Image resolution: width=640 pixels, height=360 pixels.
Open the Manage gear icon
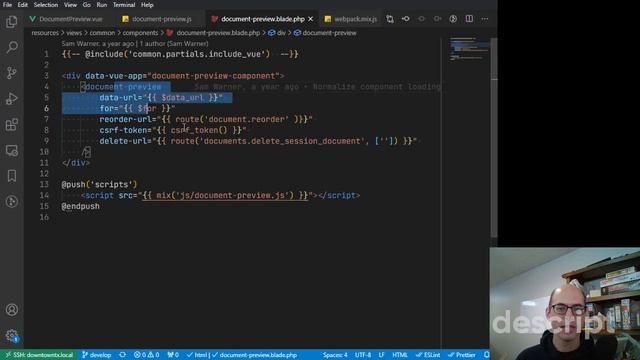tap(12, 336)
